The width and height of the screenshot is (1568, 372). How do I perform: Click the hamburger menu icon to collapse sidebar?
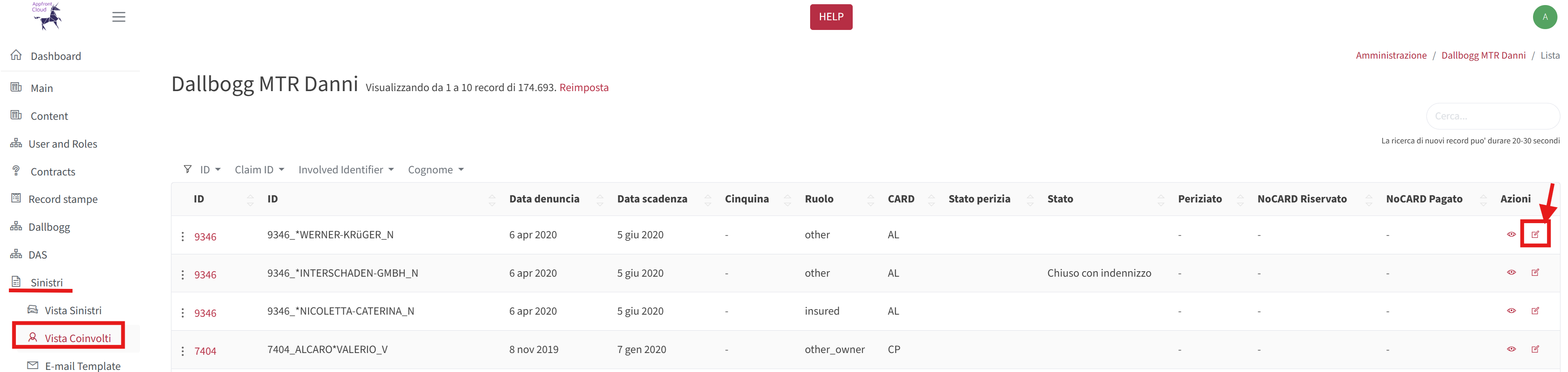coord(119,17)
